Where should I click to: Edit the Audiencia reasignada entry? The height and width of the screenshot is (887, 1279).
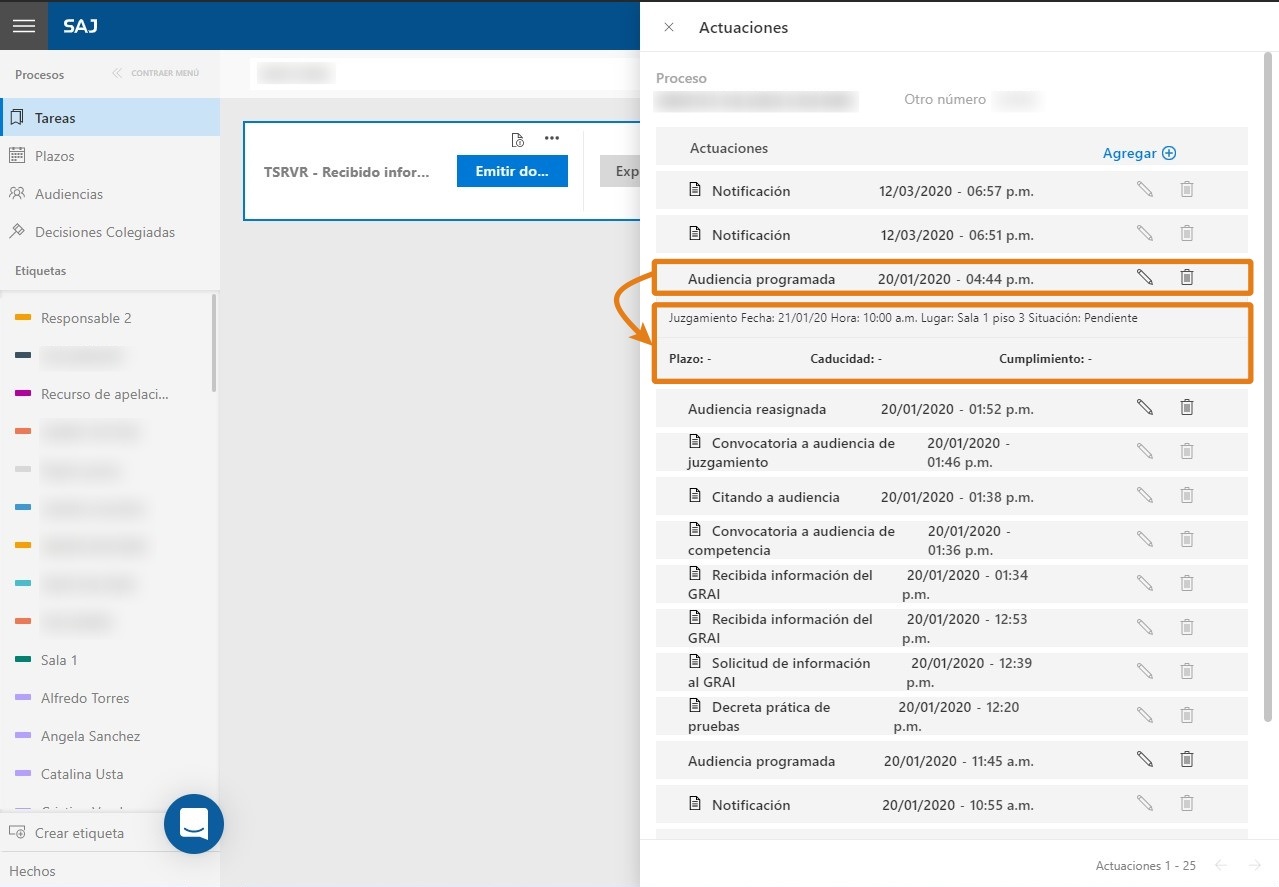pyautogui.click(x=1145, y=407)
